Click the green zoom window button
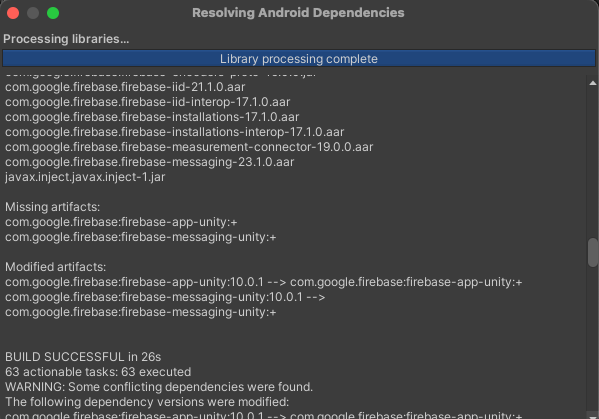Screen dimensions: 599x419 [x=53, y=13]
